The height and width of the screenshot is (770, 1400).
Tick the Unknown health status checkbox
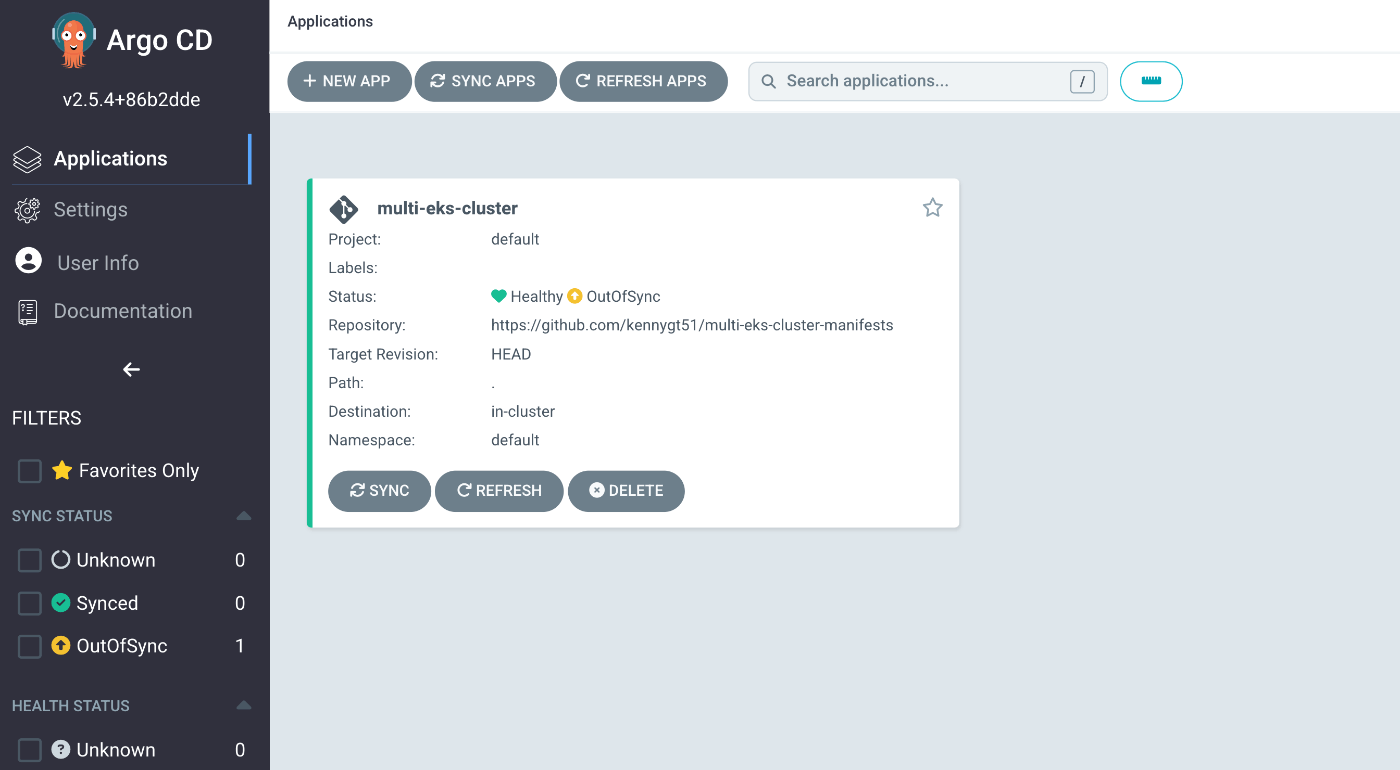click(30, 750)
